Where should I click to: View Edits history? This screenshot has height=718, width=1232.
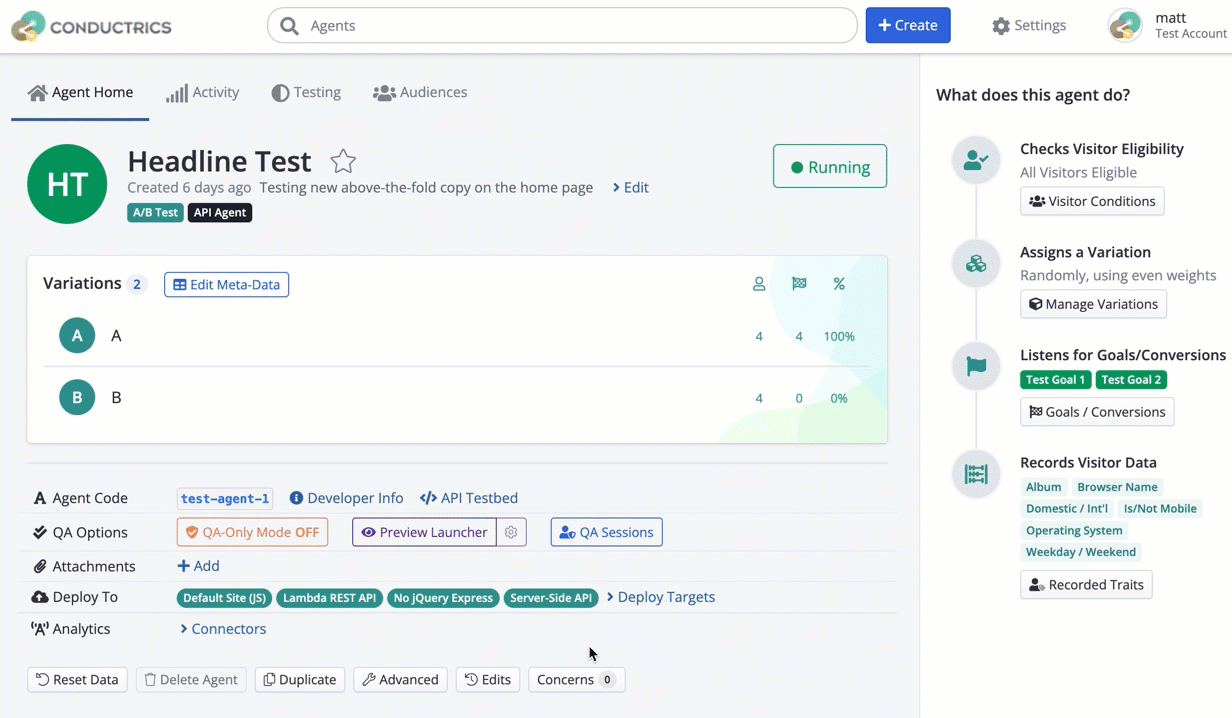click(x=488, y=679)
